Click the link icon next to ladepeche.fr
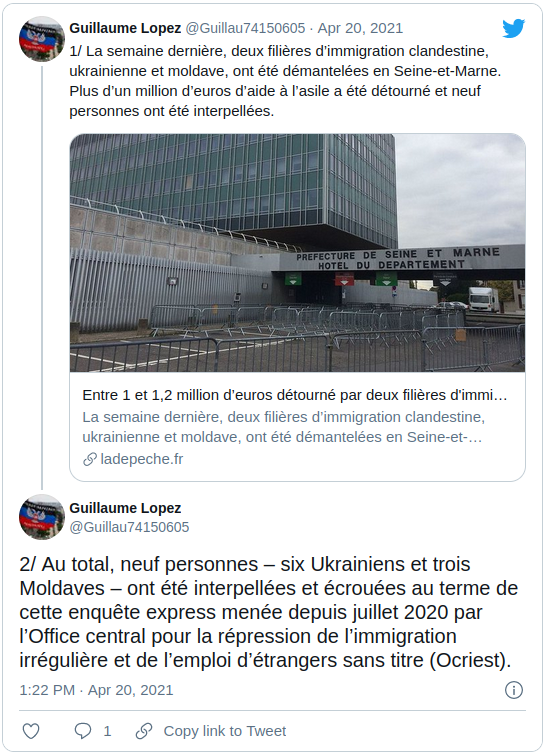Screen dimensions: 549x756 [x=90, y=459]
